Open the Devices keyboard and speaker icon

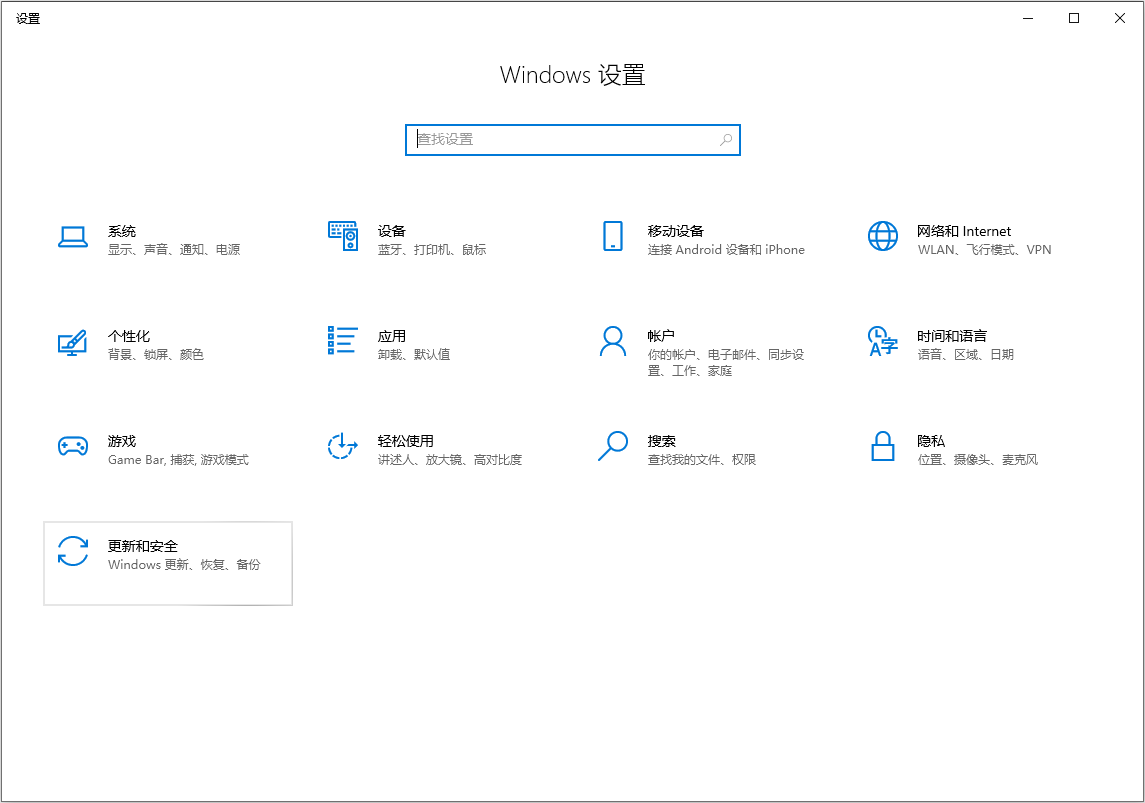[343, 237]
